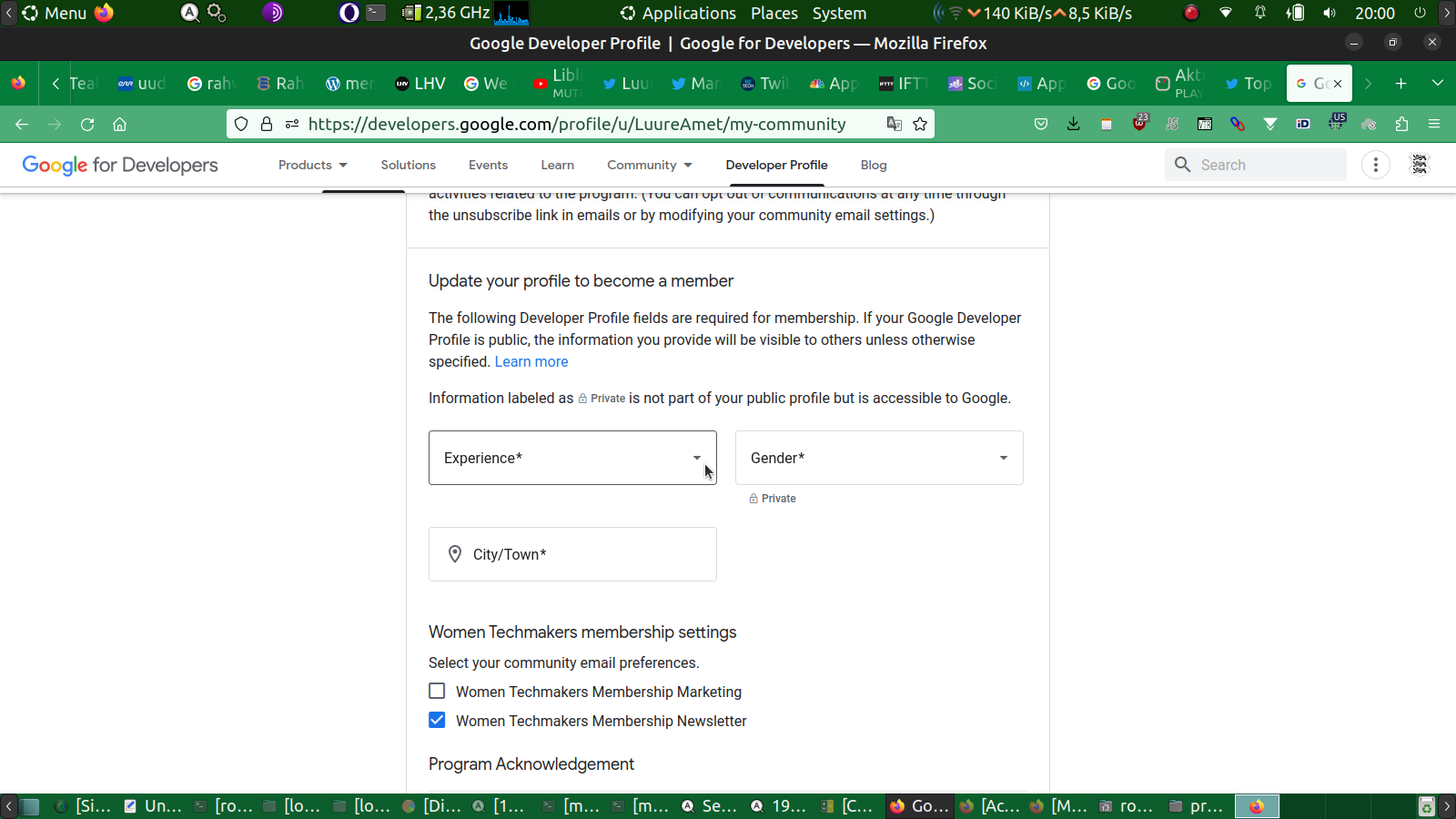Open the Events nav item
The image size is (1456, 819).
489,165
